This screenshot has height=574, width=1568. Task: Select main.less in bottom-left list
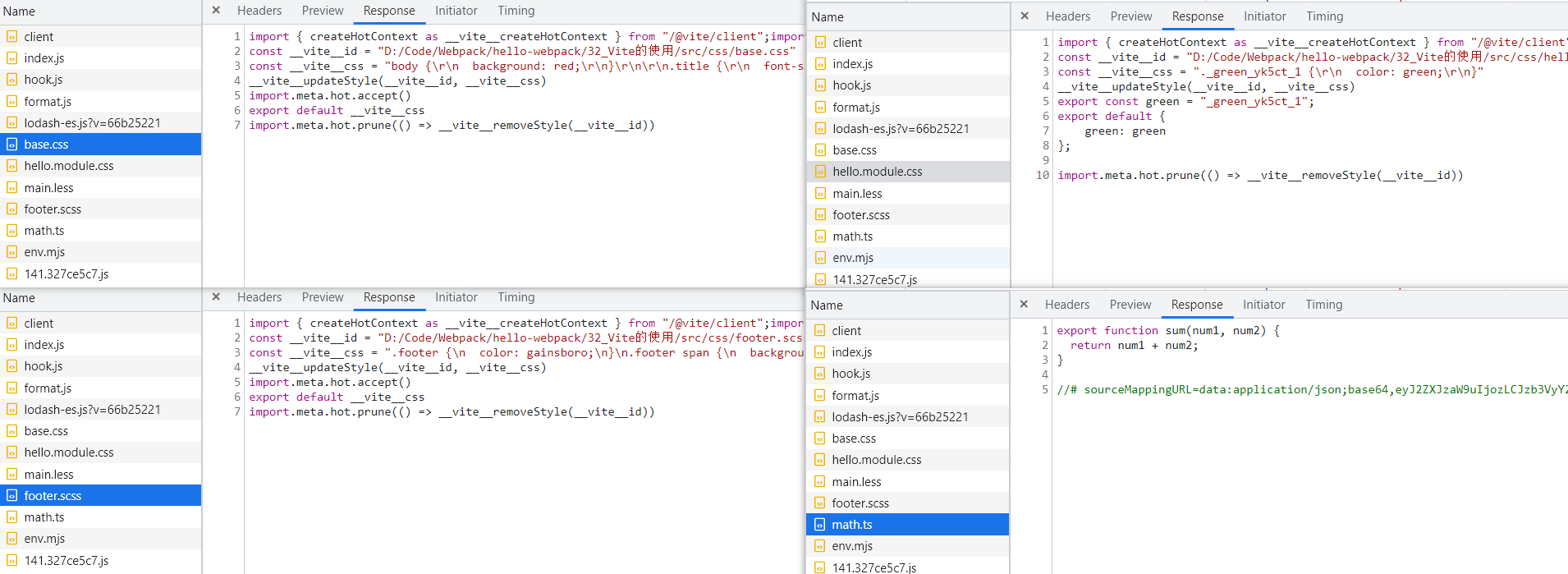coord(100,475)
